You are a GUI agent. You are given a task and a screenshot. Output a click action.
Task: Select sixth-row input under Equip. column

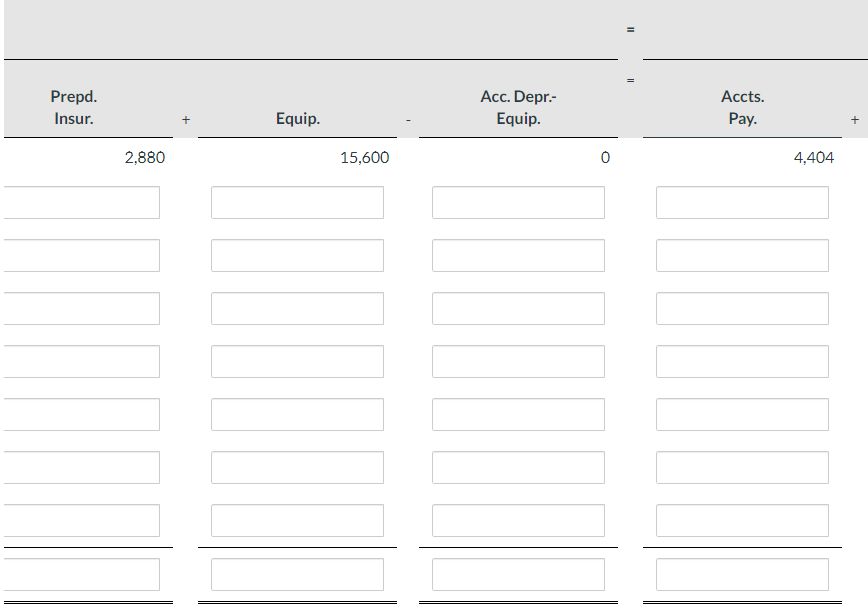[297, 467]
